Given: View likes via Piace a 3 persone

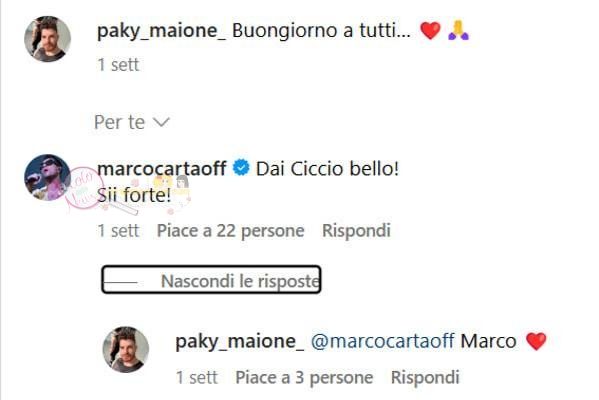Looking at the screenshot, I should [x=304, y=377].
